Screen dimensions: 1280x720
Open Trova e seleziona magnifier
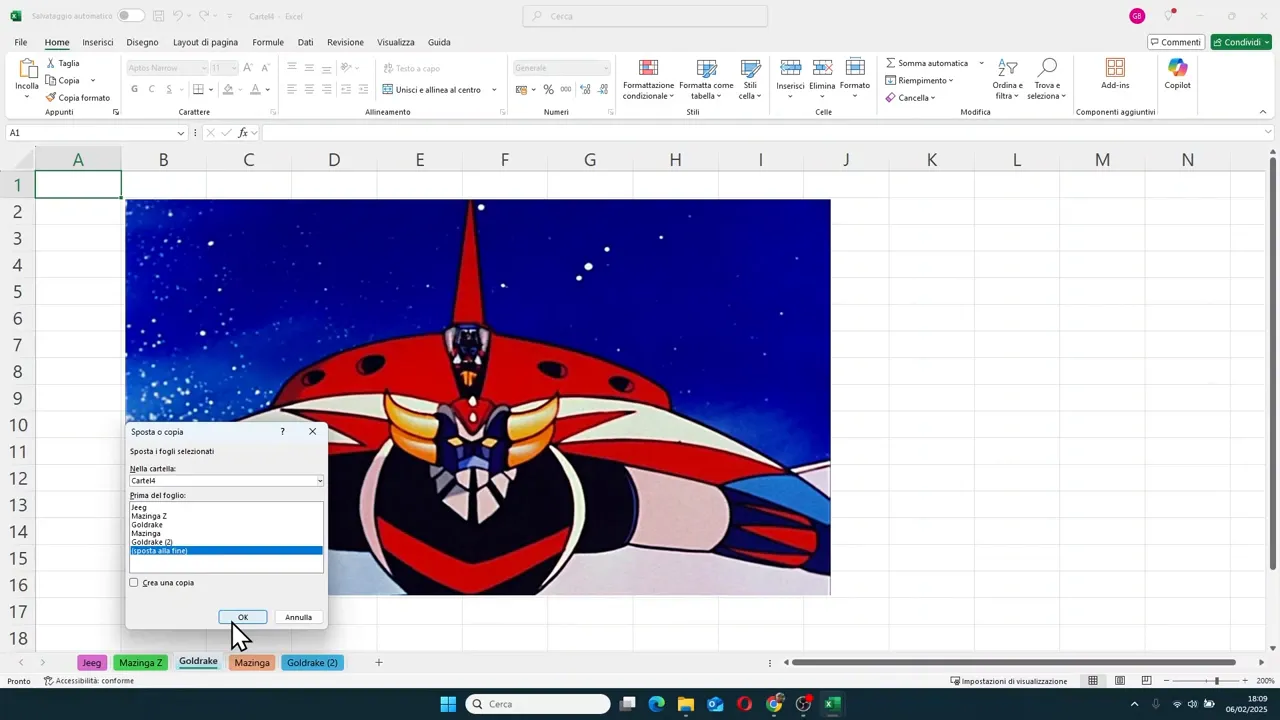point(1047,68)
